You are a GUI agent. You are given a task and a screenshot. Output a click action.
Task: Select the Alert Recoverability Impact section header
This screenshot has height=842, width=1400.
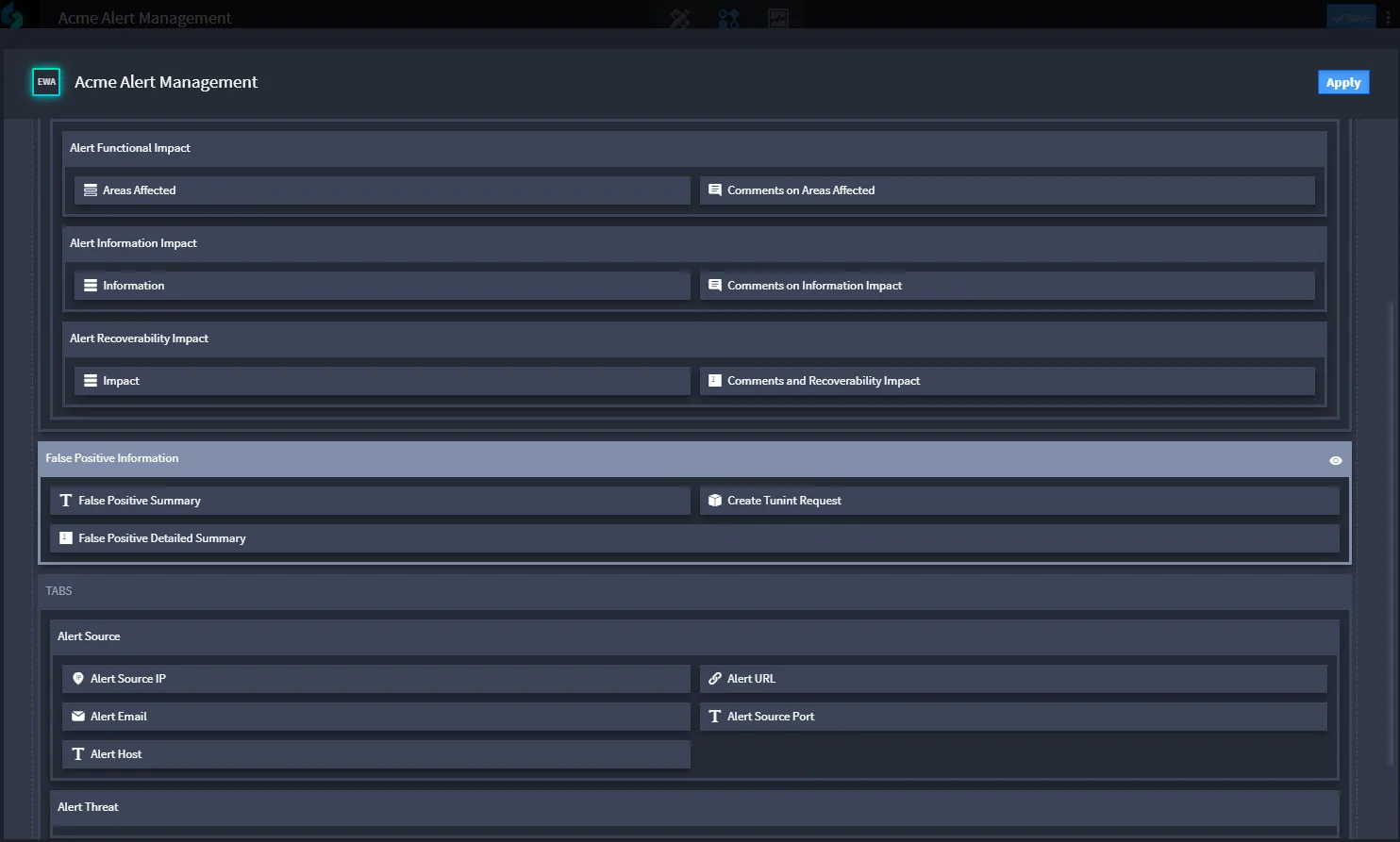click(694, 338)
